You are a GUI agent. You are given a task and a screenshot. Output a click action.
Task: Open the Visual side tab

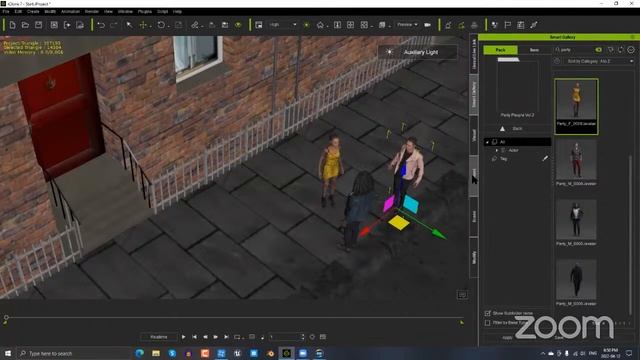tap(474, 135)
